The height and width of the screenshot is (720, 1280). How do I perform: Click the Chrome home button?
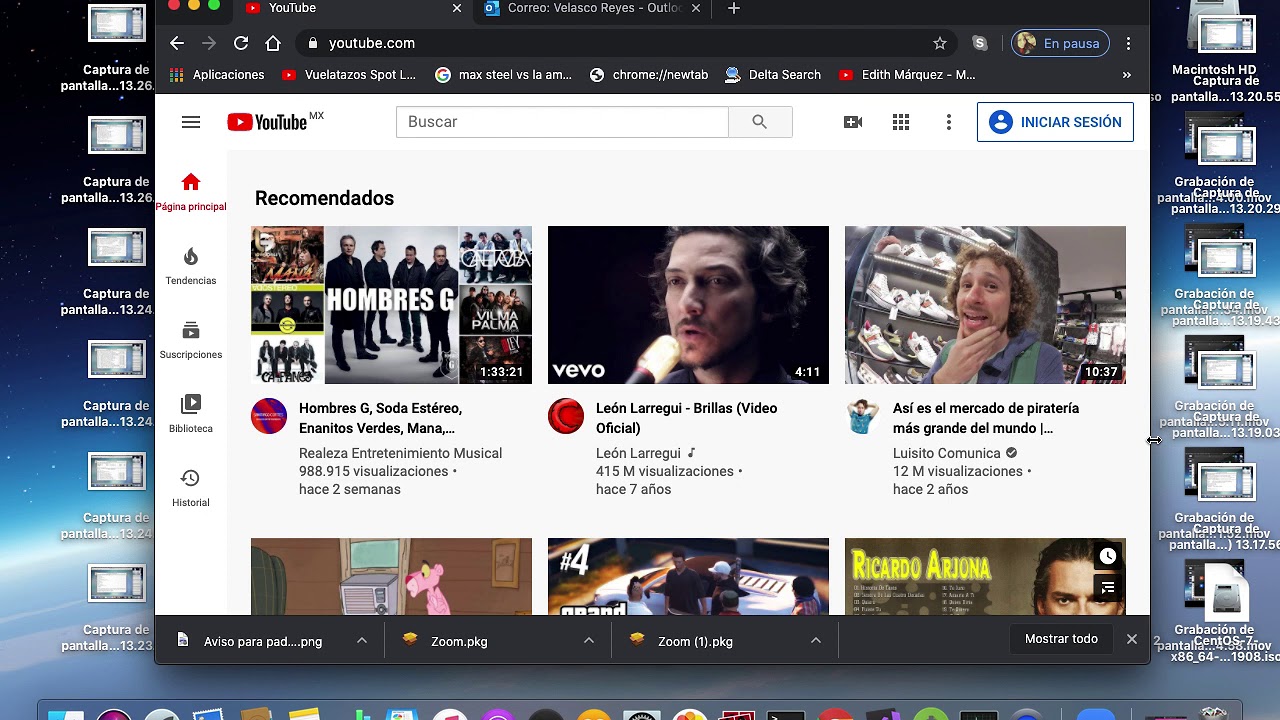(273, 43)
